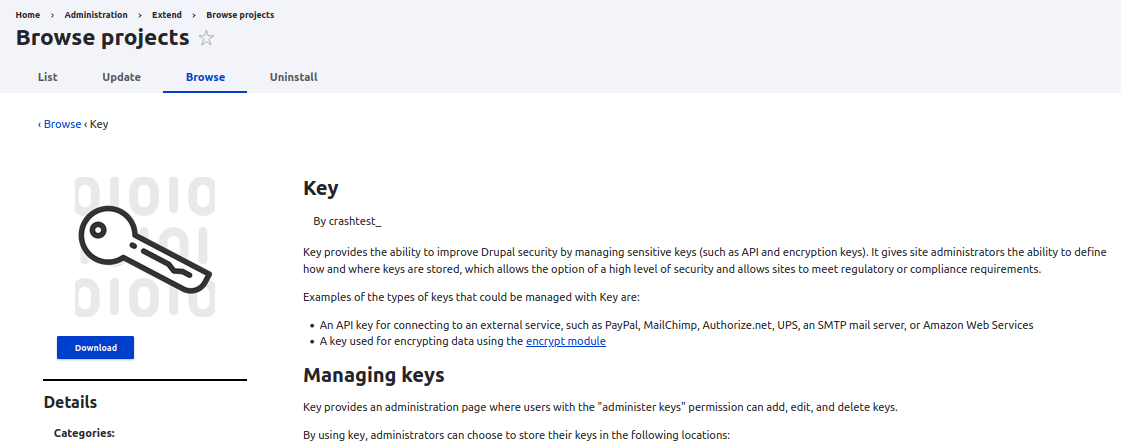Navigate to Administration breadcrumb

(x=96, y=15)
